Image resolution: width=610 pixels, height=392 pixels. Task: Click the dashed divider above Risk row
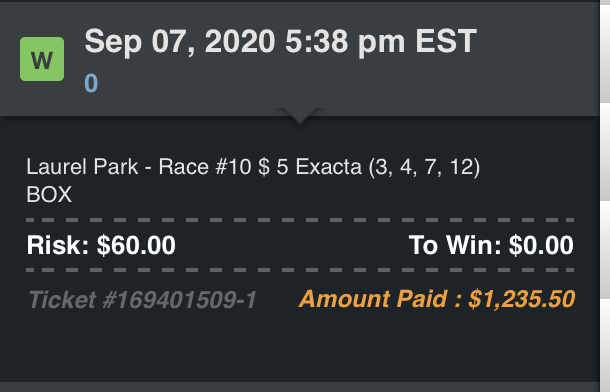point(300,220)
